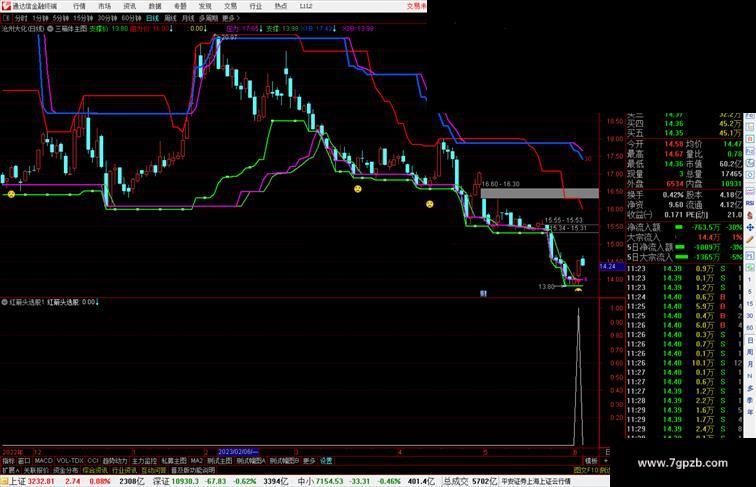Click the 通达信 app logo icon
The height and width of the screenshot is (487, 756).
[6, 6]
